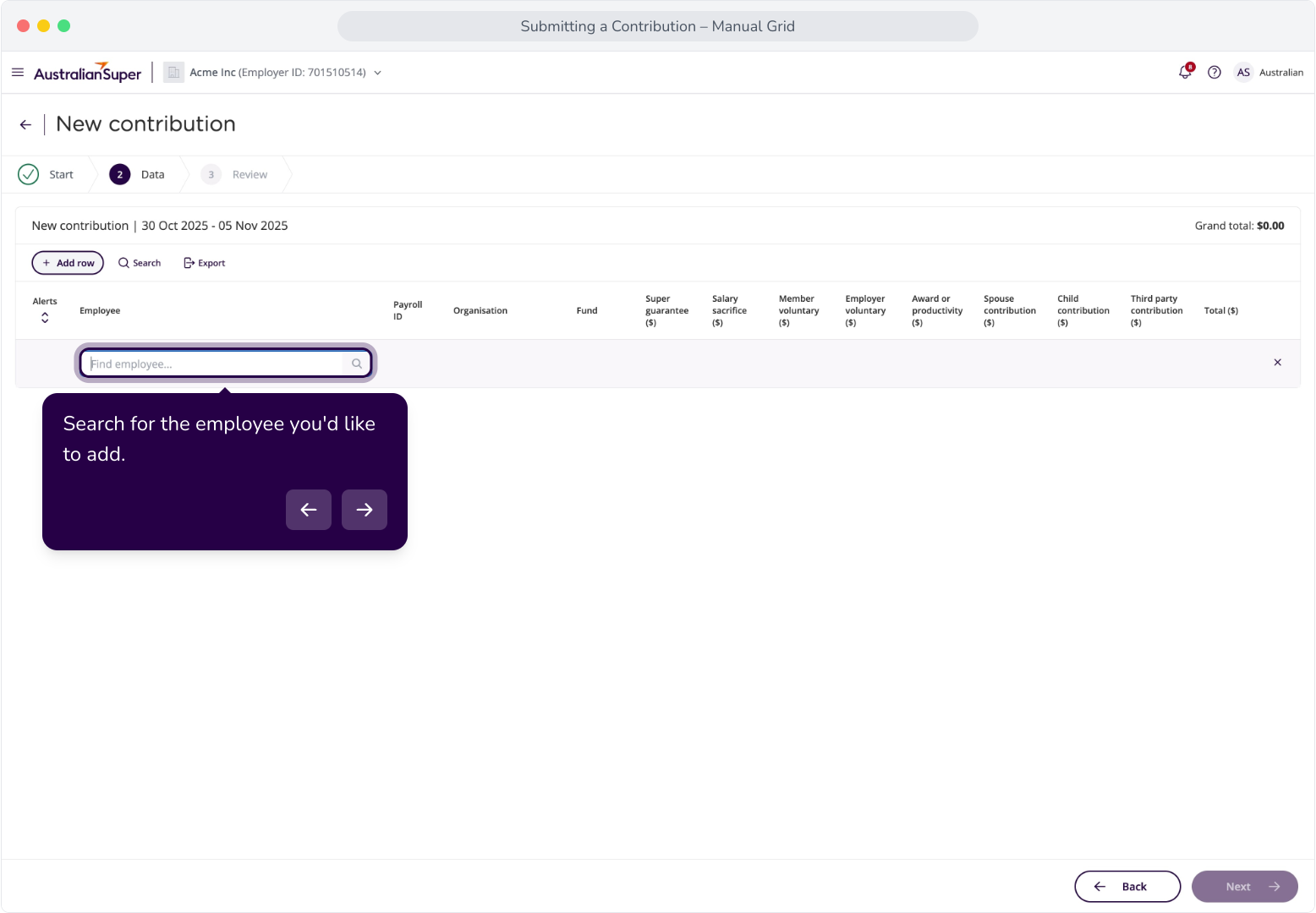The height and width of the screenshot is (913, 1316).
Task: Open the hamburger navigation menu
Action: pos(18,73)
